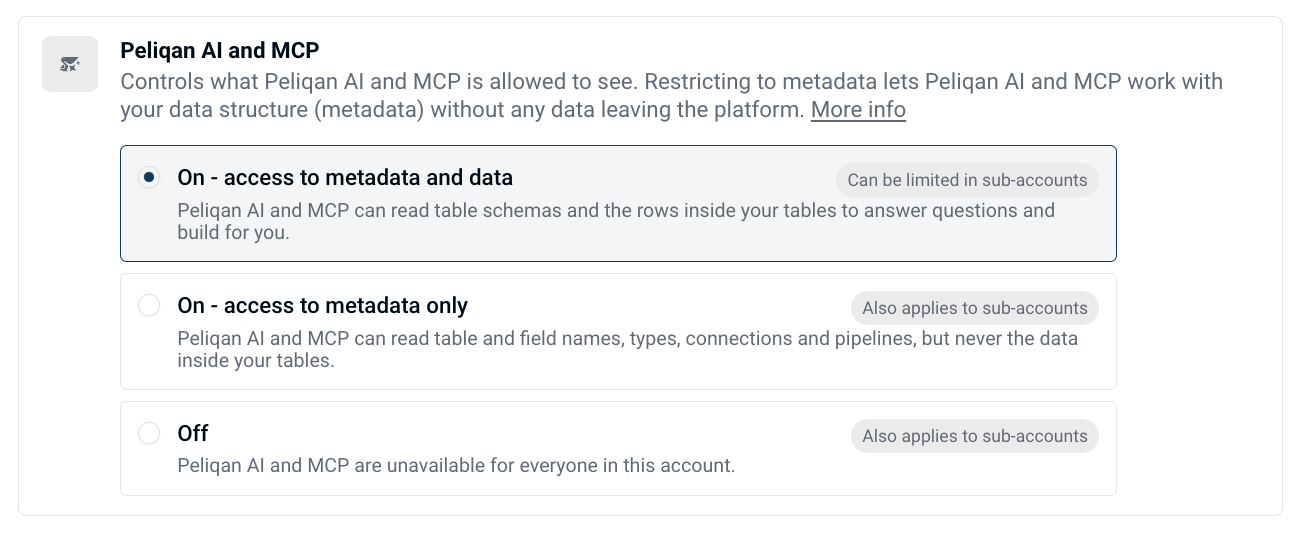Select the 'On - access to metadata and data' radio

tap(149, 178)
